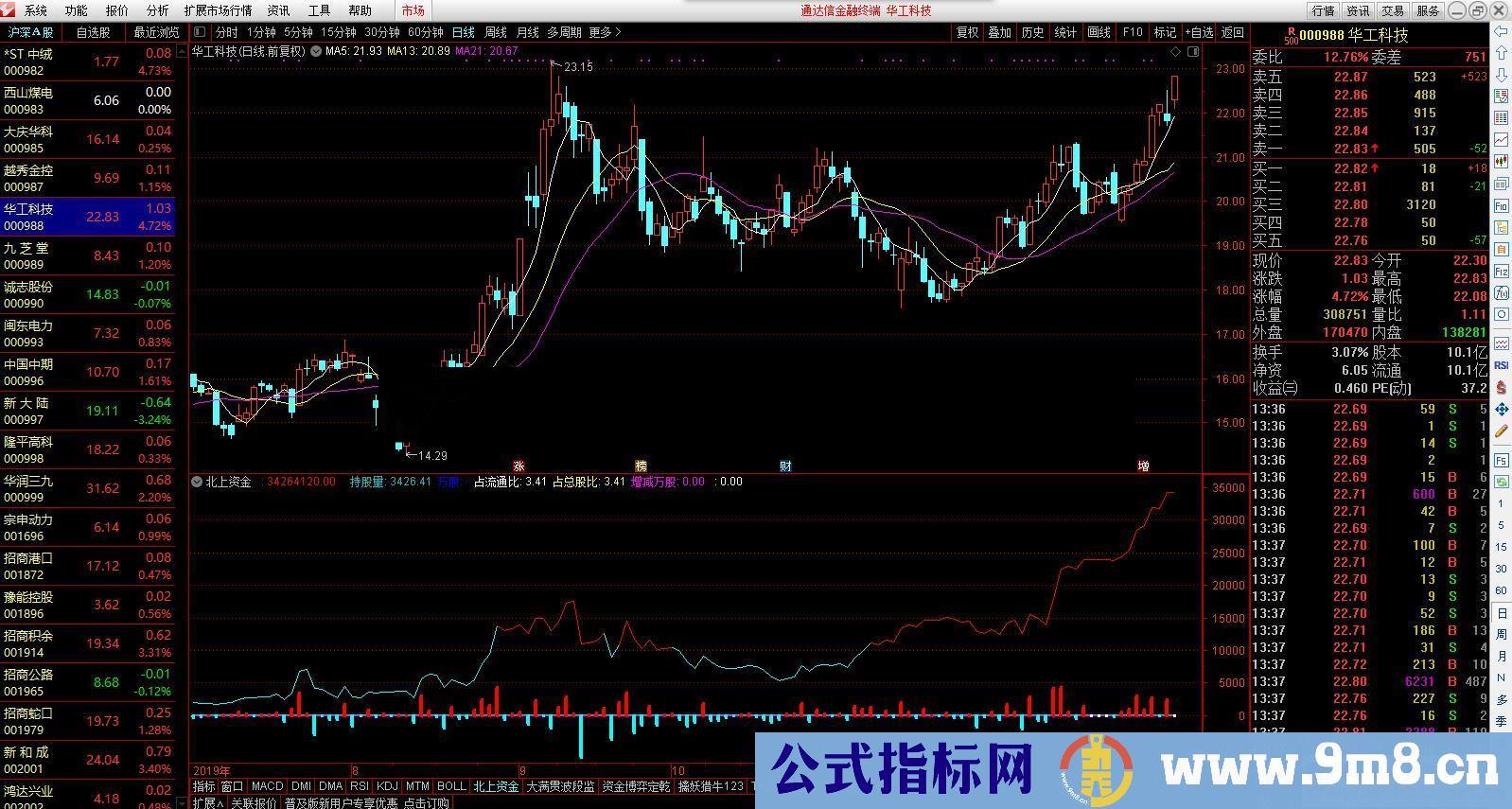Click the 市场 button in menu bar

click(x=413, y=10)
